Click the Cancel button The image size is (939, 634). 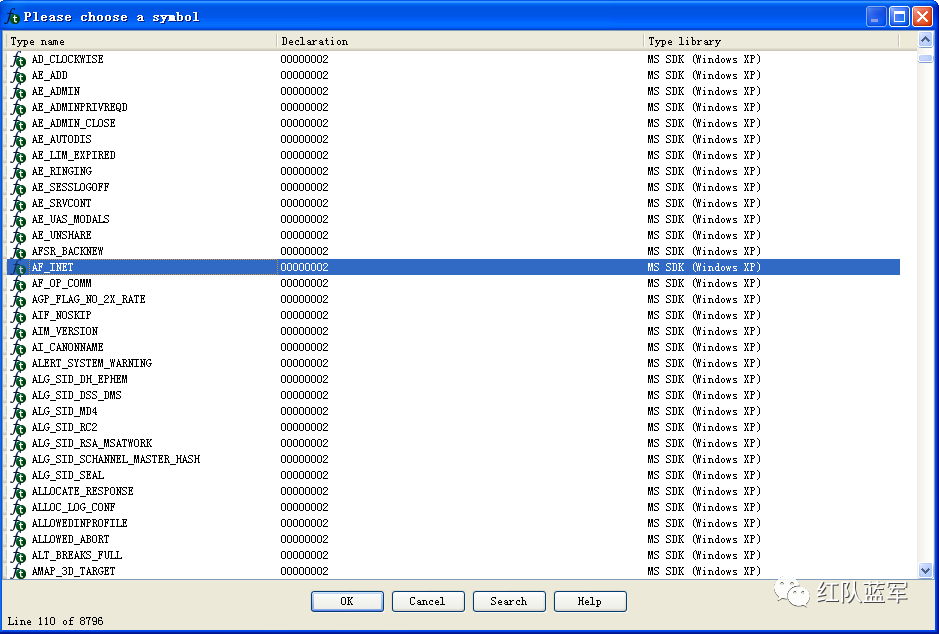(428, 601)
